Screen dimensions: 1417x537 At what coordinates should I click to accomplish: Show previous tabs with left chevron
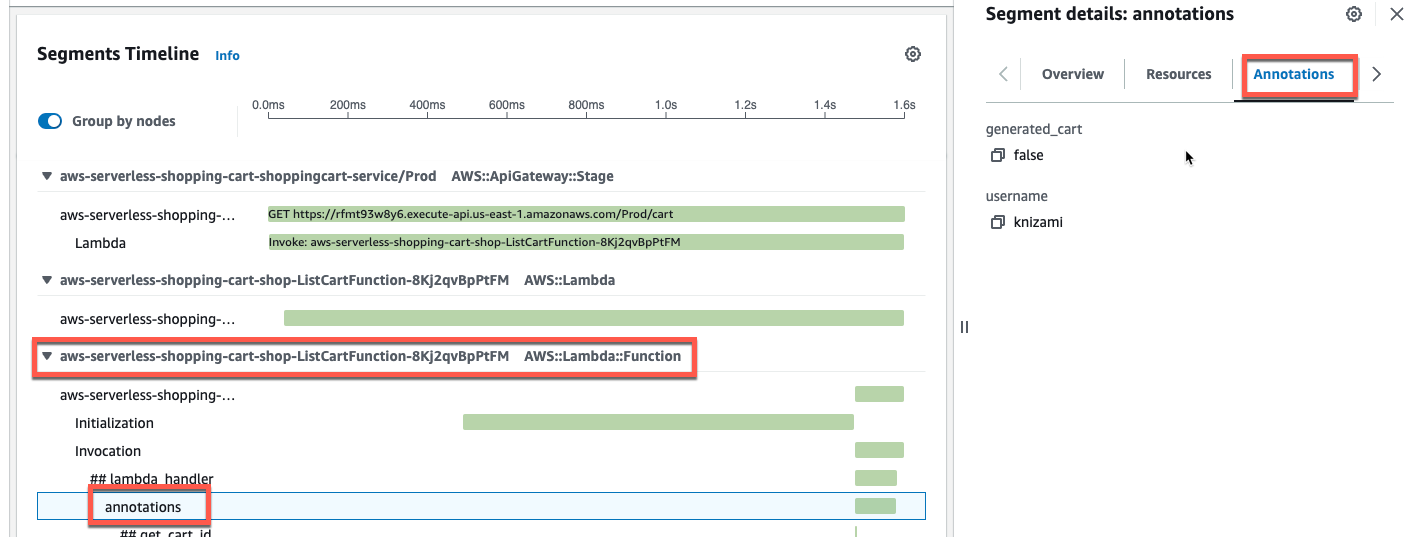[x=1003, y=74]
